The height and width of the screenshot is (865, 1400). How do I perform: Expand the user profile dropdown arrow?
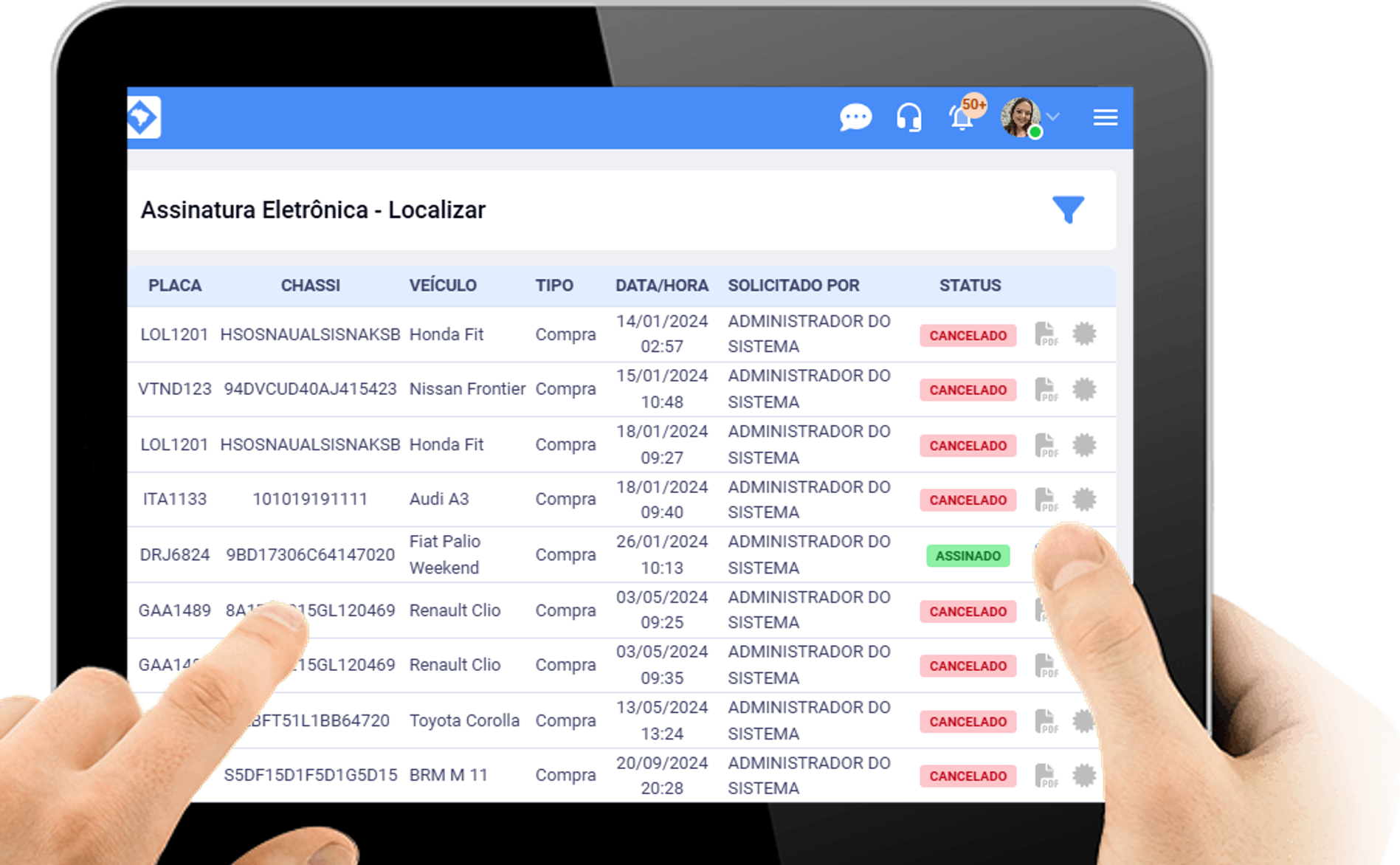tap(1054, 117)
